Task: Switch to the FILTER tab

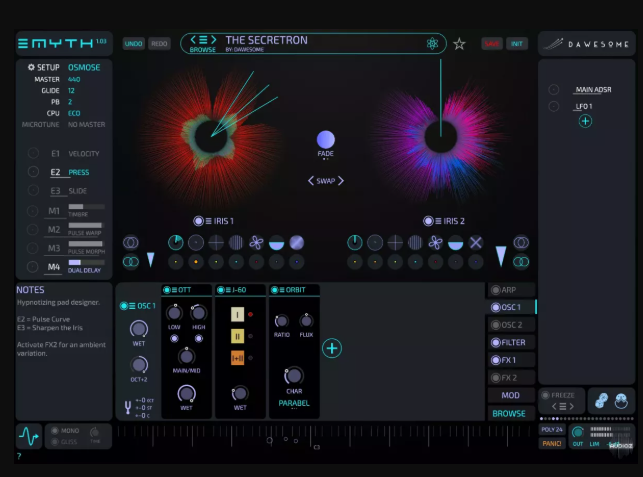Action: tap(511, 342)
